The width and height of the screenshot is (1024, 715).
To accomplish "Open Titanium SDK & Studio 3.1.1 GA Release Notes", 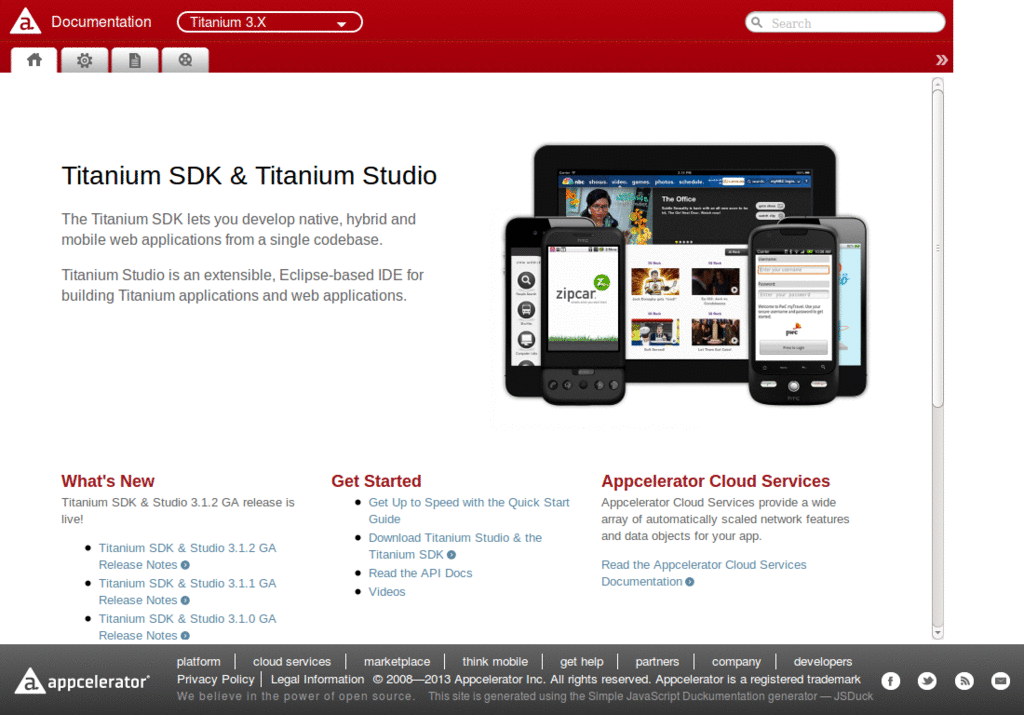I will [187, 592].
